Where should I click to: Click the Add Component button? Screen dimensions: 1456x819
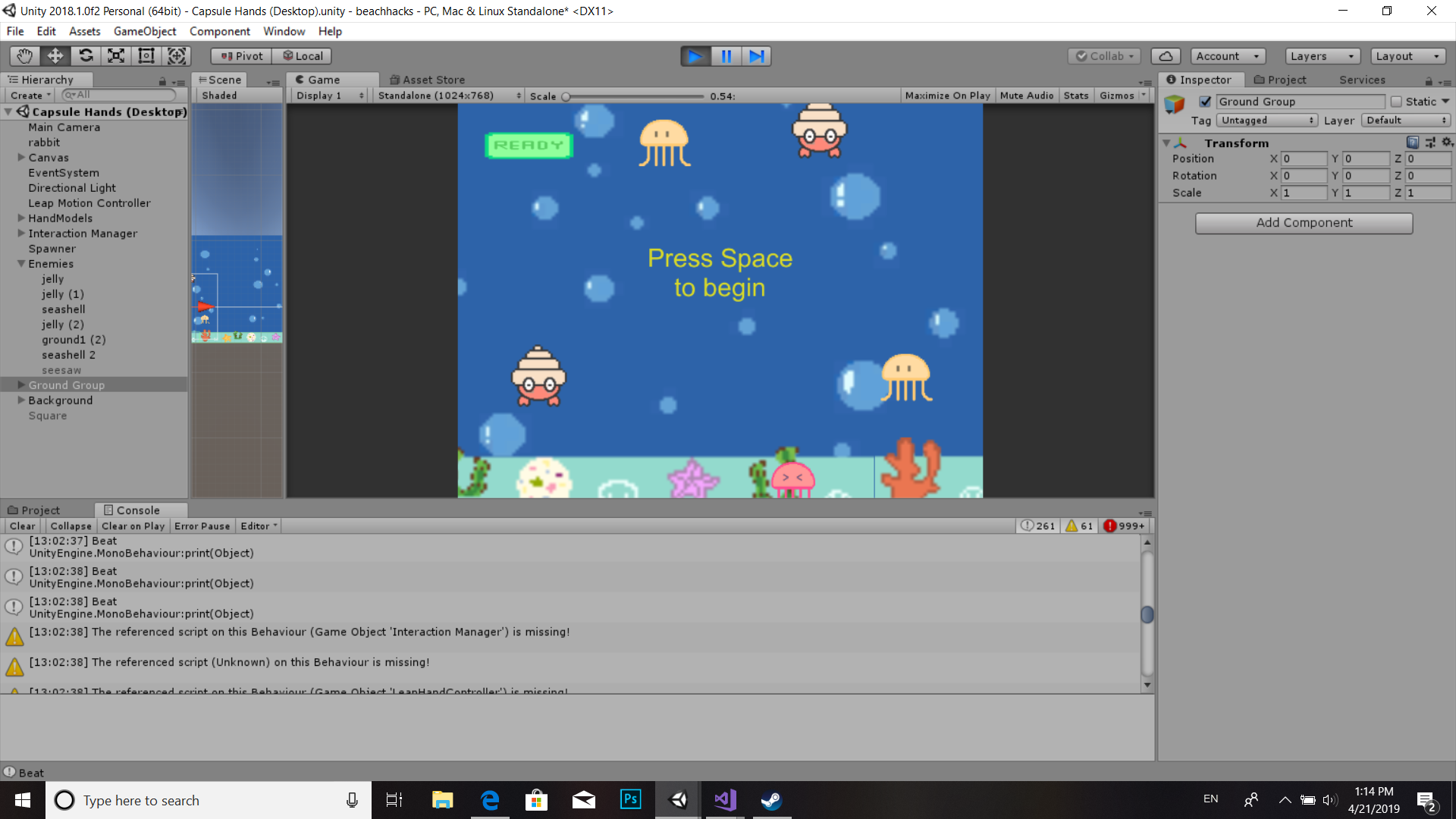click(x=1304, y=223)
